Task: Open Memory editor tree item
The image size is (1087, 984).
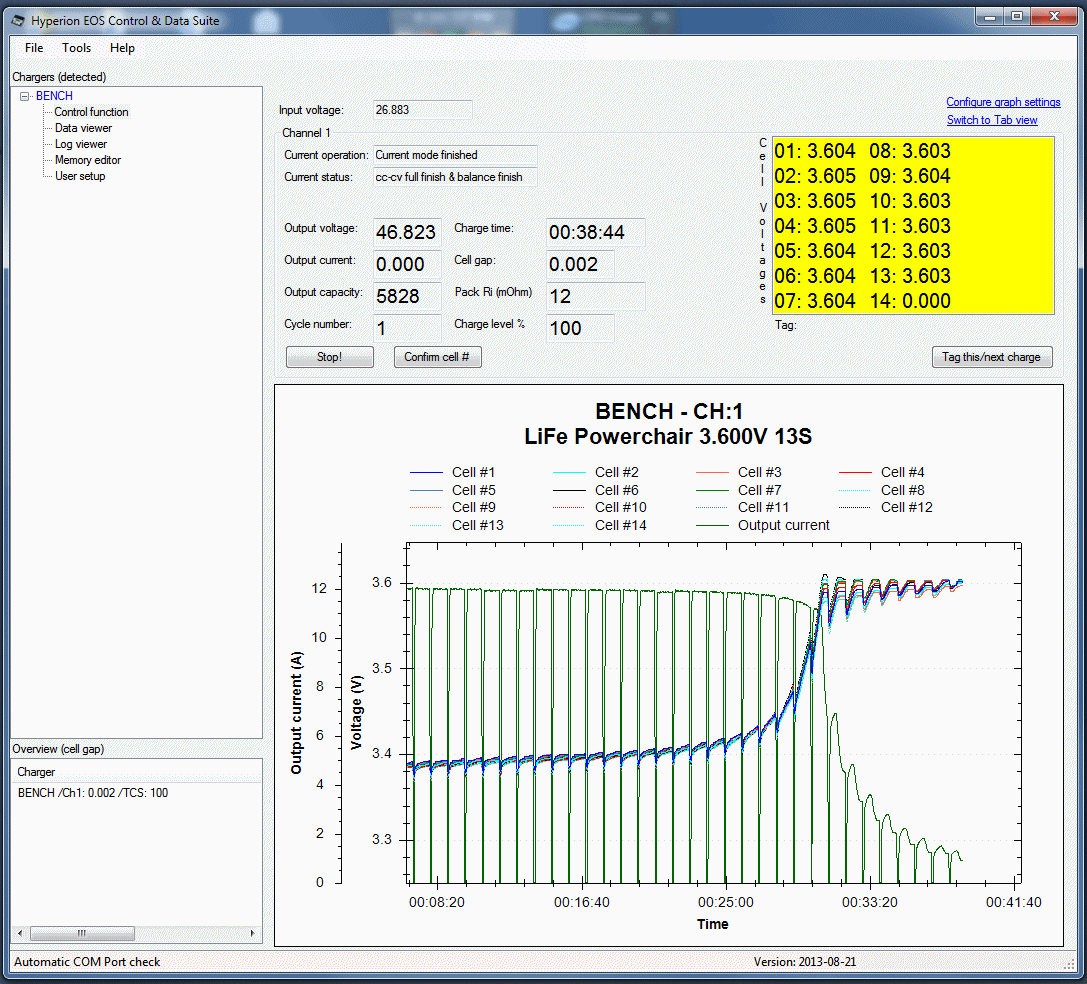Action: point(88,160)
